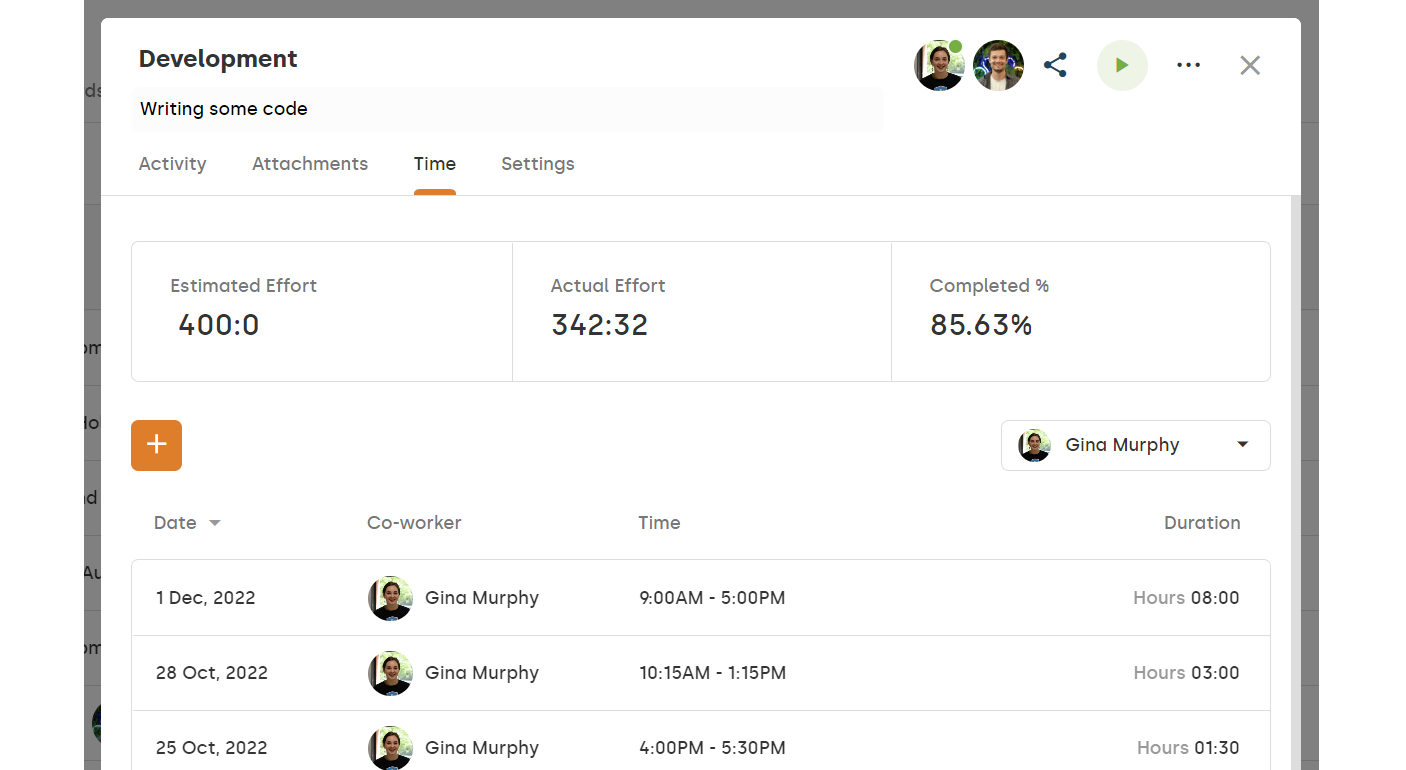The height and width of the screenshot is (770, 1406).
Task: Click Gina Murphy's avatar in the 28 Oct row
Action: click(x=390, y=673)
